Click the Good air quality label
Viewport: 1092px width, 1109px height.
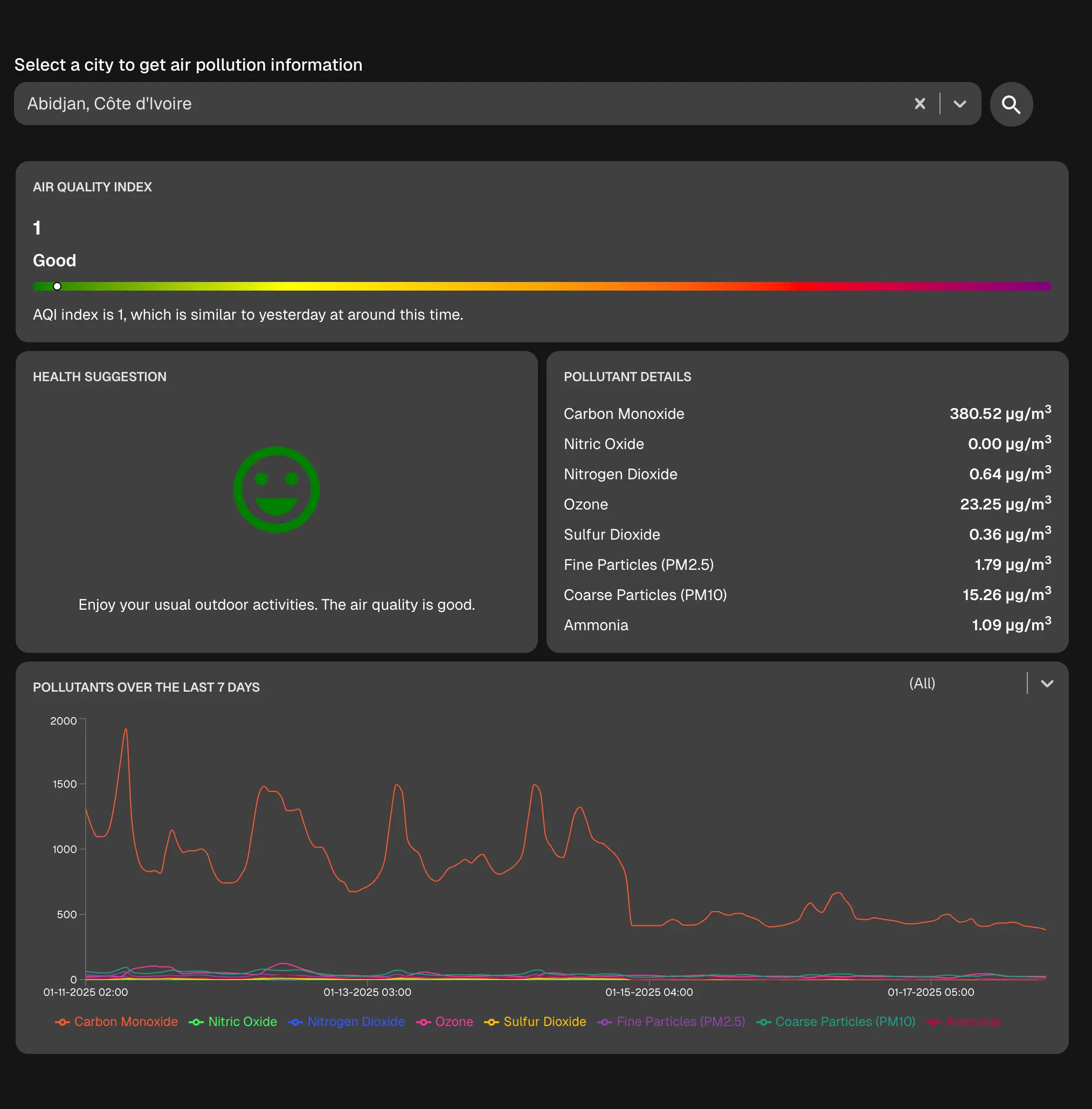coord(54,260)
